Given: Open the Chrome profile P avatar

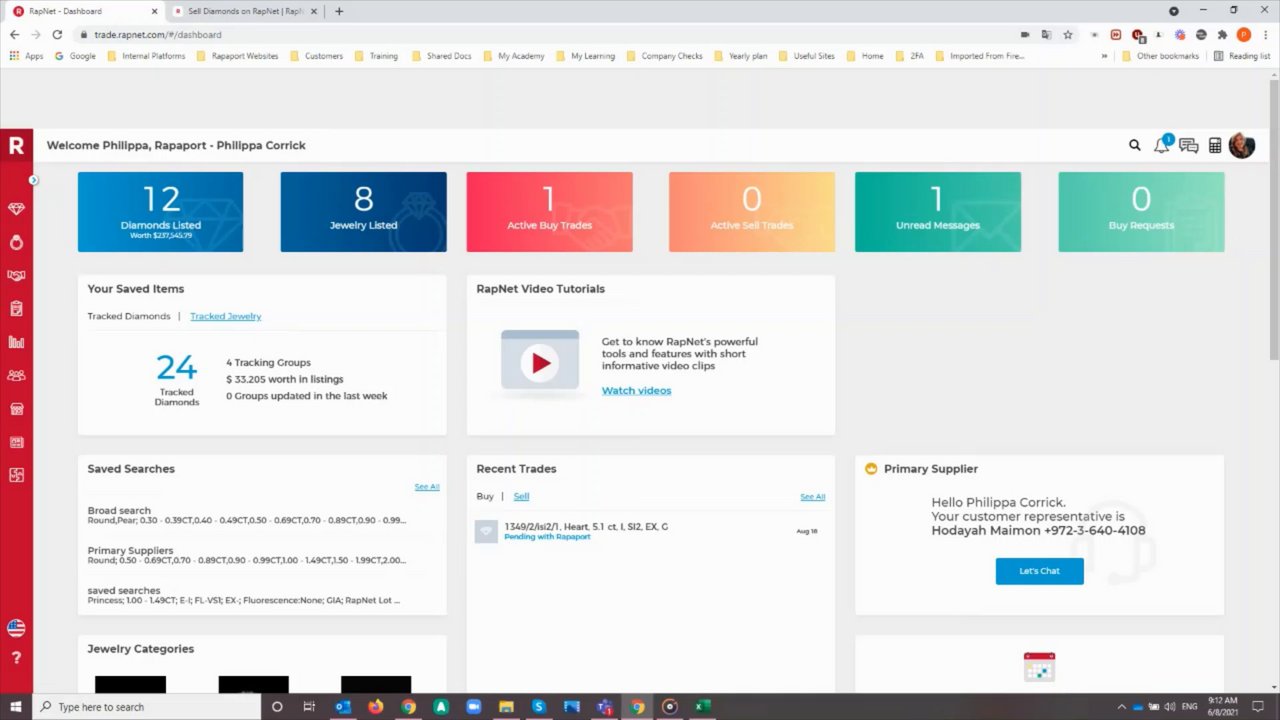Looking at the screenshot, I should pos(1244,34).
